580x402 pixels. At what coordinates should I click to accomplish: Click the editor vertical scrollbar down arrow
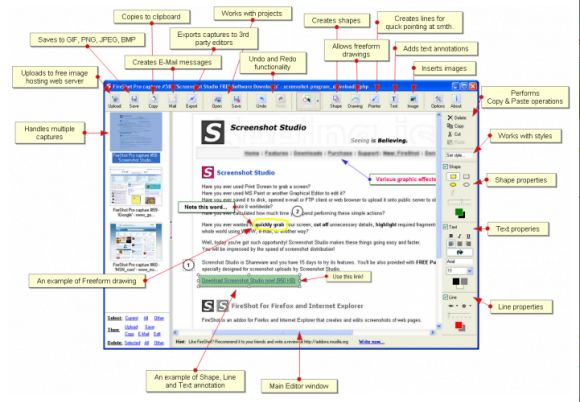[439, 326]
